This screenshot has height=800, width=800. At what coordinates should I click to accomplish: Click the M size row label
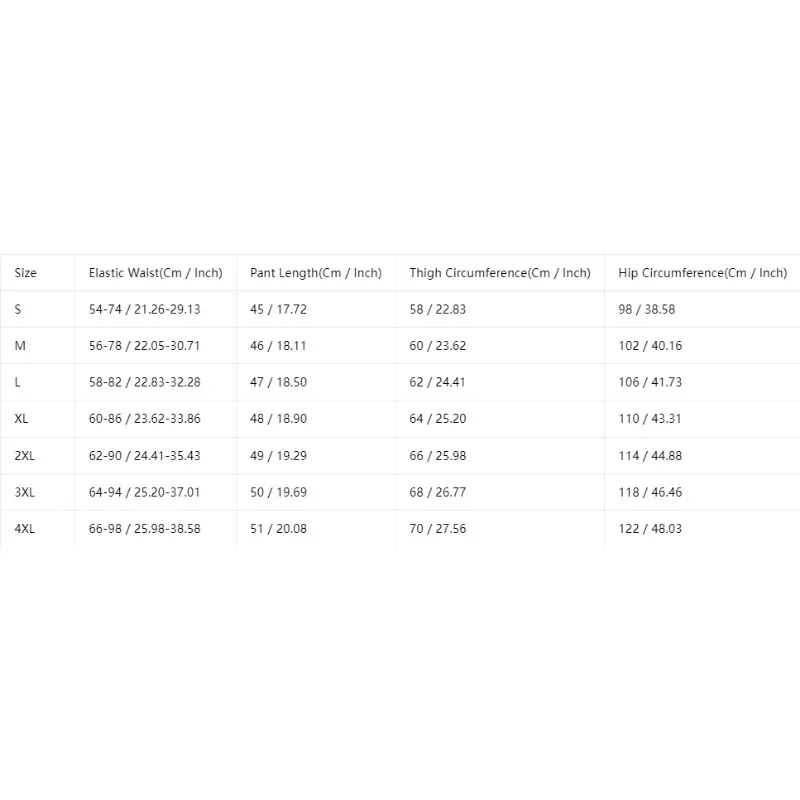point(20,346)
